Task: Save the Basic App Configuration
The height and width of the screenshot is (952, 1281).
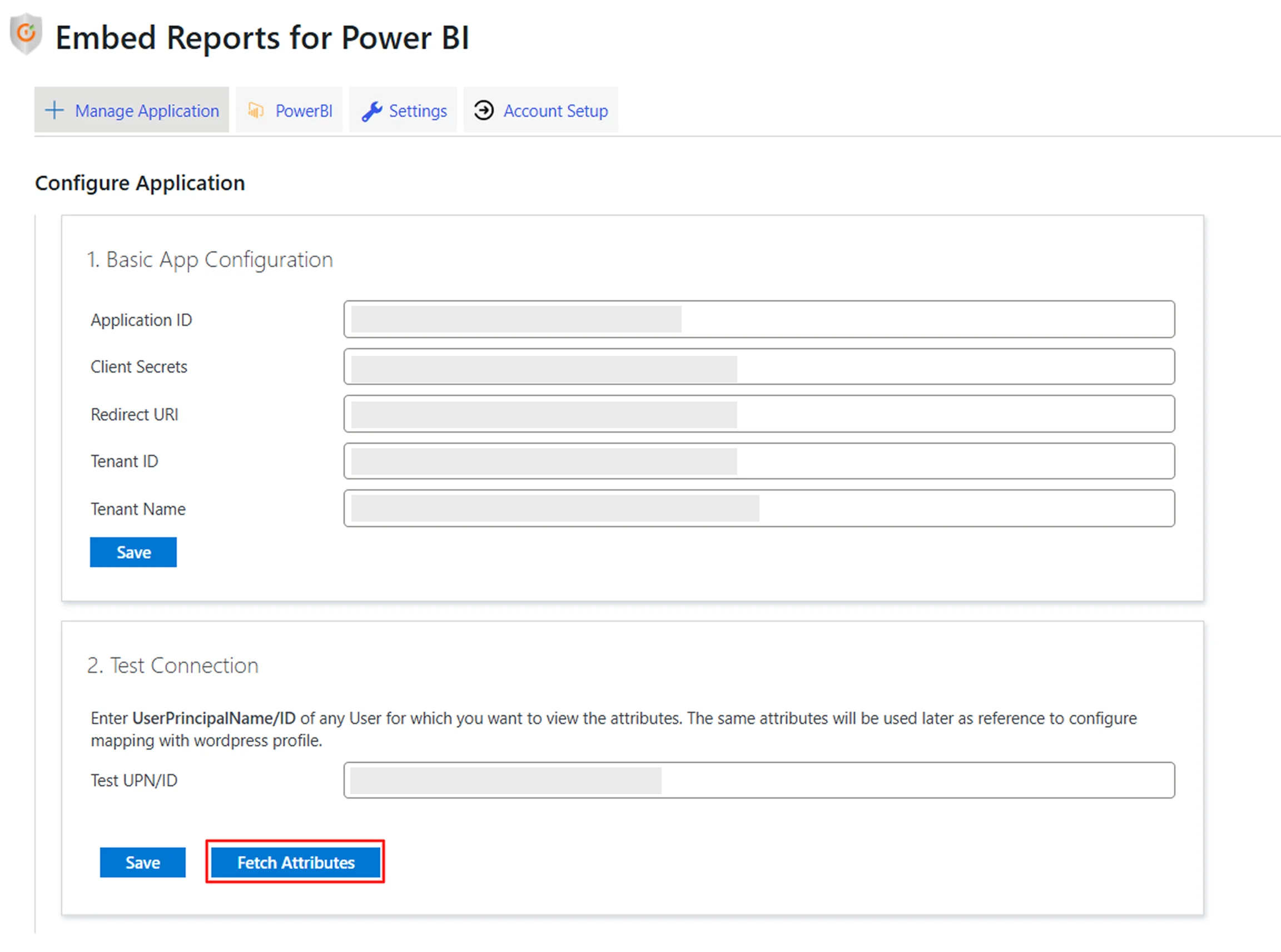Action: (133, 552)
